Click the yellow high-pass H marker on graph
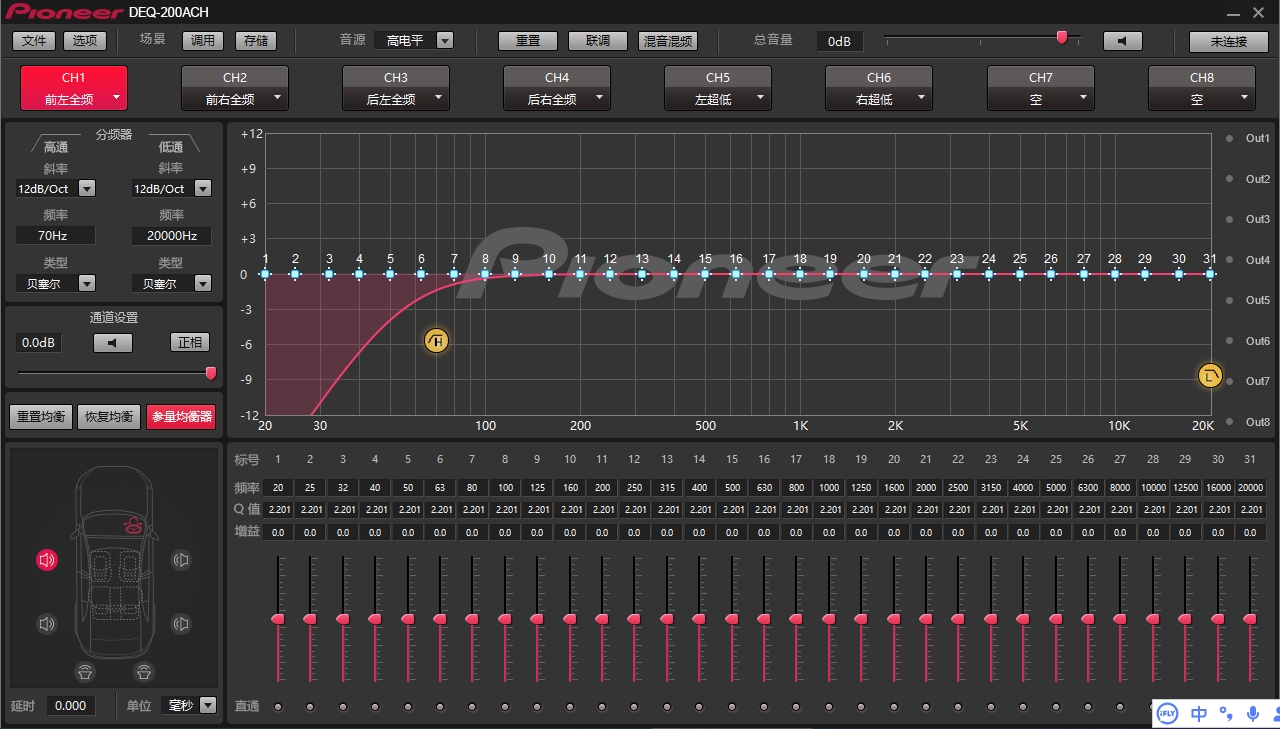This screenshot has height=729, width=1280. (x=436, y=341)
